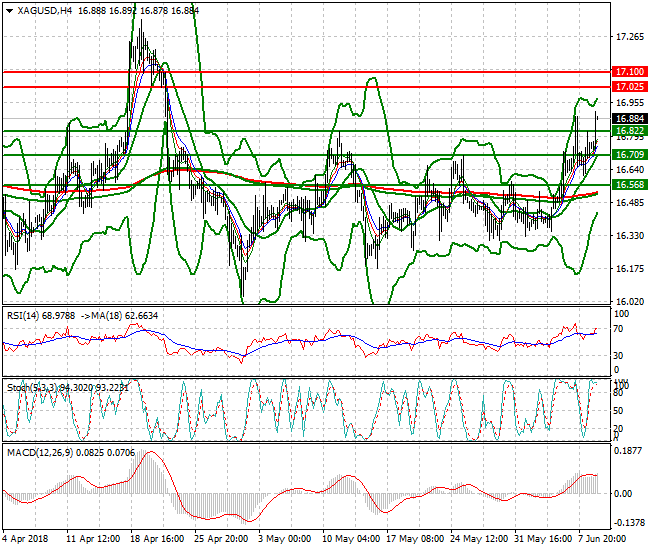
Task: Click the 25 Apr 20:00 date label
Action: point(221,539)
